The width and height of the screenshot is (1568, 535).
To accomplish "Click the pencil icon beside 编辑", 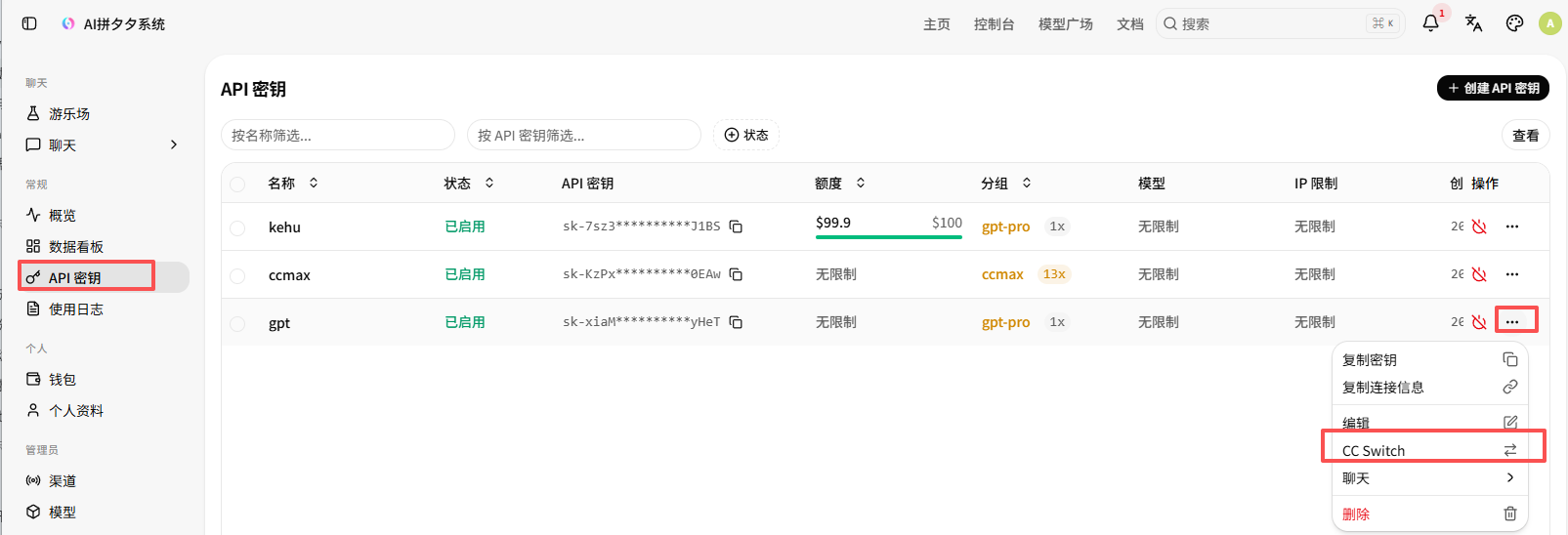I will tap(1510, 423).
